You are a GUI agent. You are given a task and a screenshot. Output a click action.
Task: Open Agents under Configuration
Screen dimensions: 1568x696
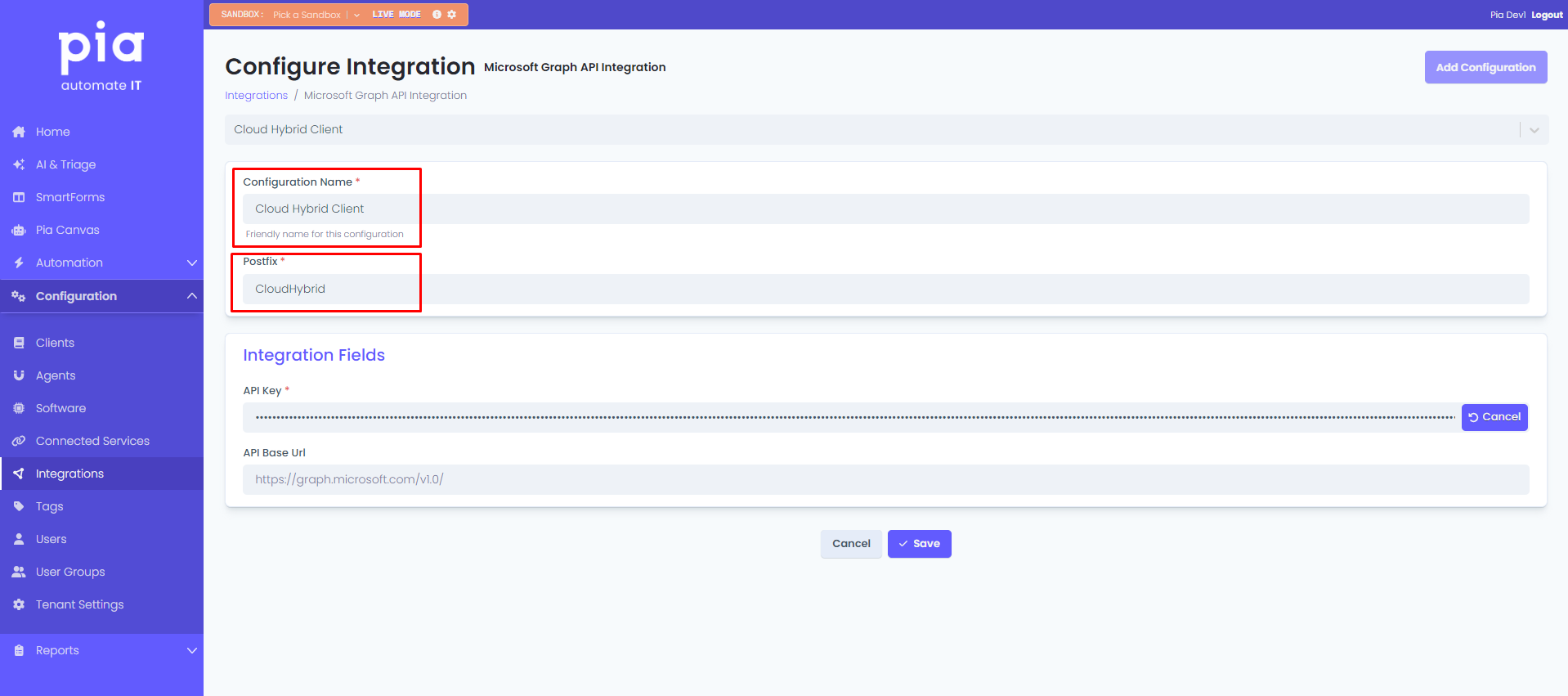point(101,375)
